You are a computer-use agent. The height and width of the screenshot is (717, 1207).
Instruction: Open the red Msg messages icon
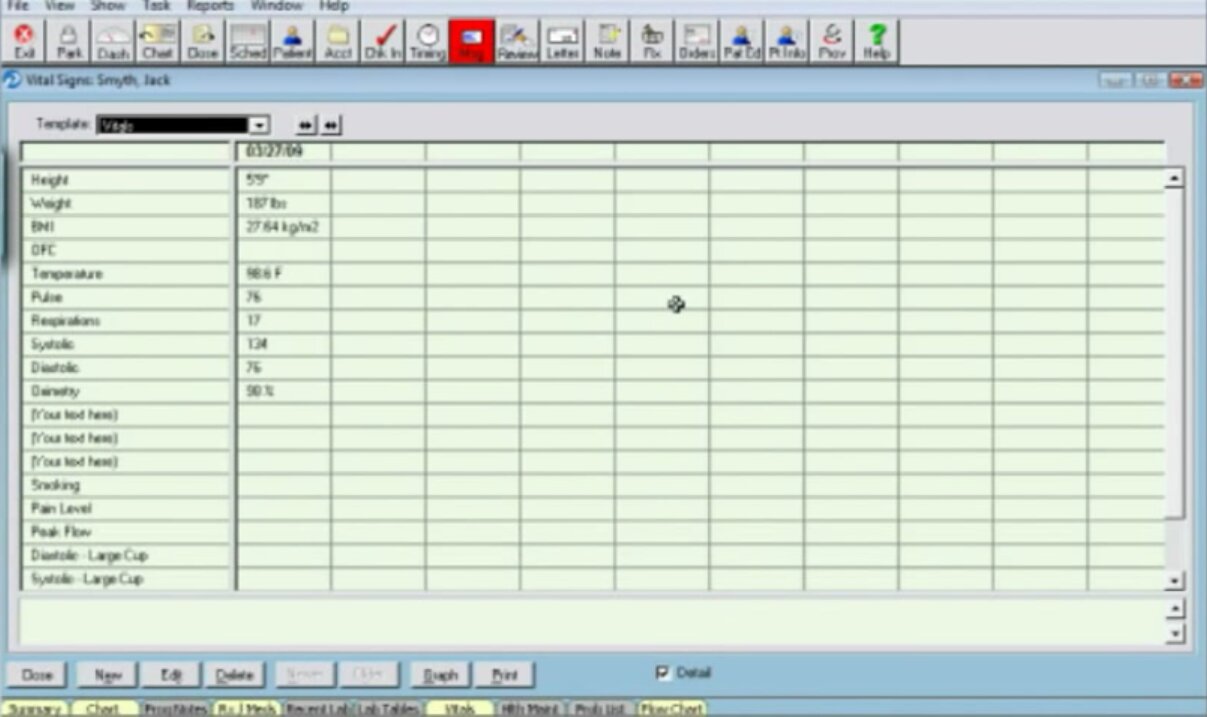[472, 42]
